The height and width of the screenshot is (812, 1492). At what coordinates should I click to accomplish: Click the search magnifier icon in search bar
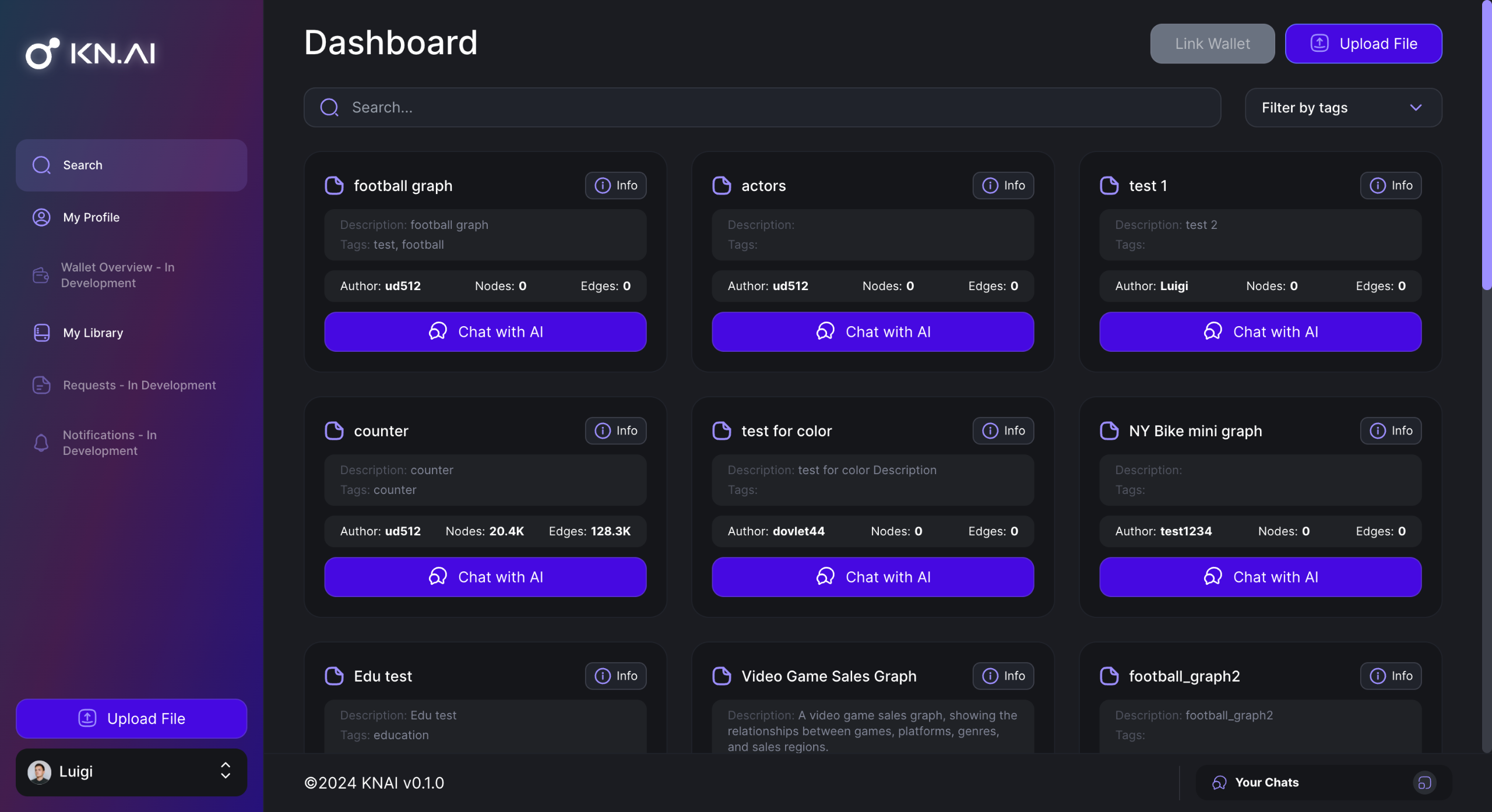329,107
